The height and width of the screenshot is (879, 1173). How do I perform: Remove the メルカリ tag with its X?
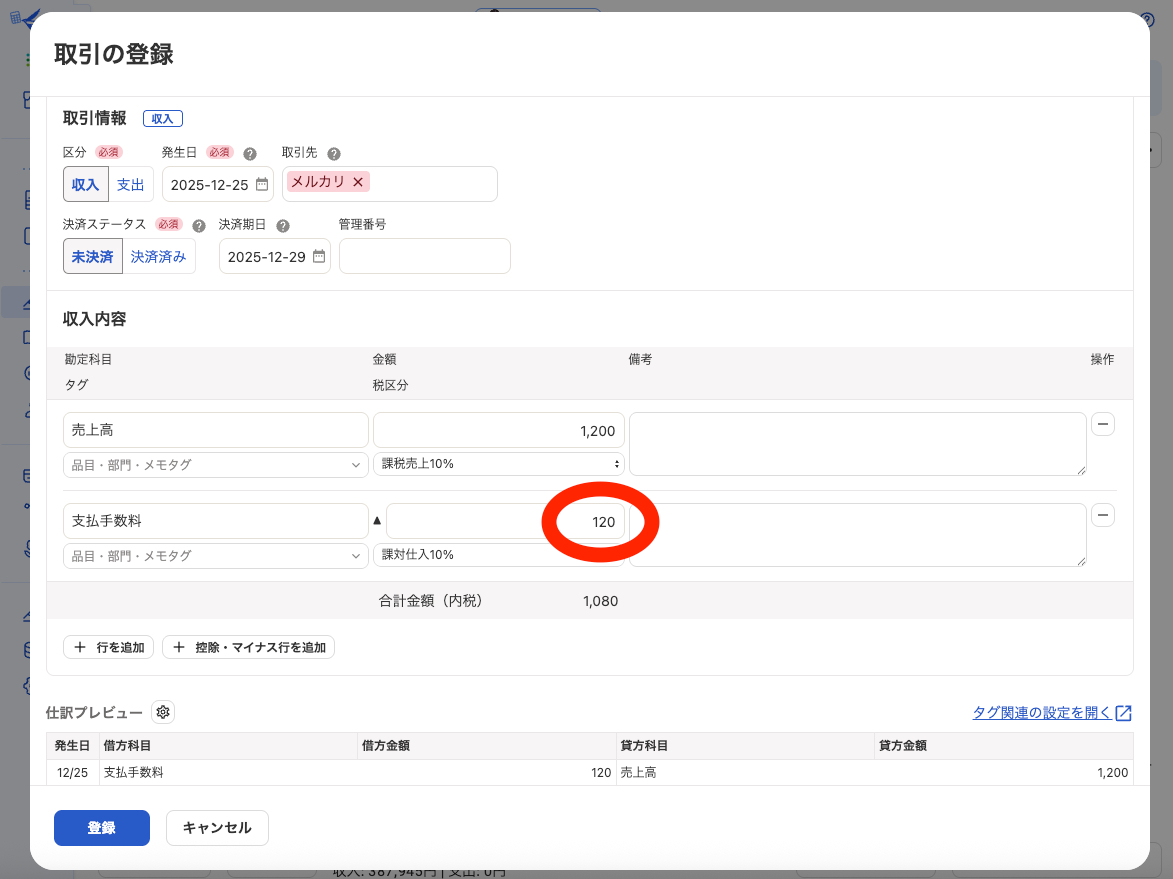(358, 182)
